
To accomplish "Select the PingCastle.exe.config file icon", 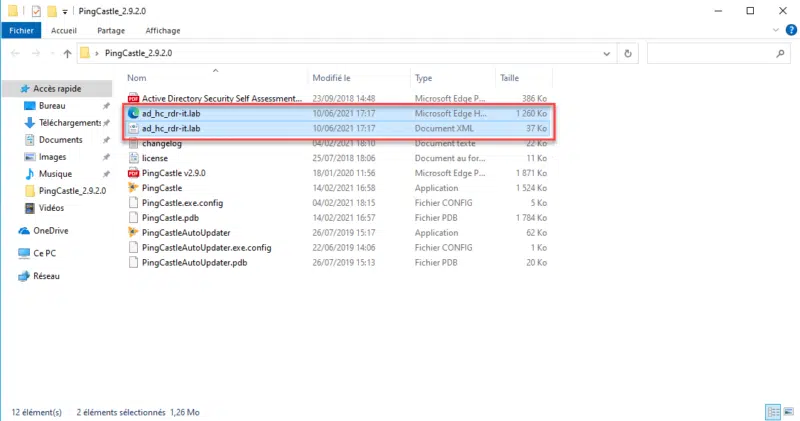I will [x=133, y=203].
